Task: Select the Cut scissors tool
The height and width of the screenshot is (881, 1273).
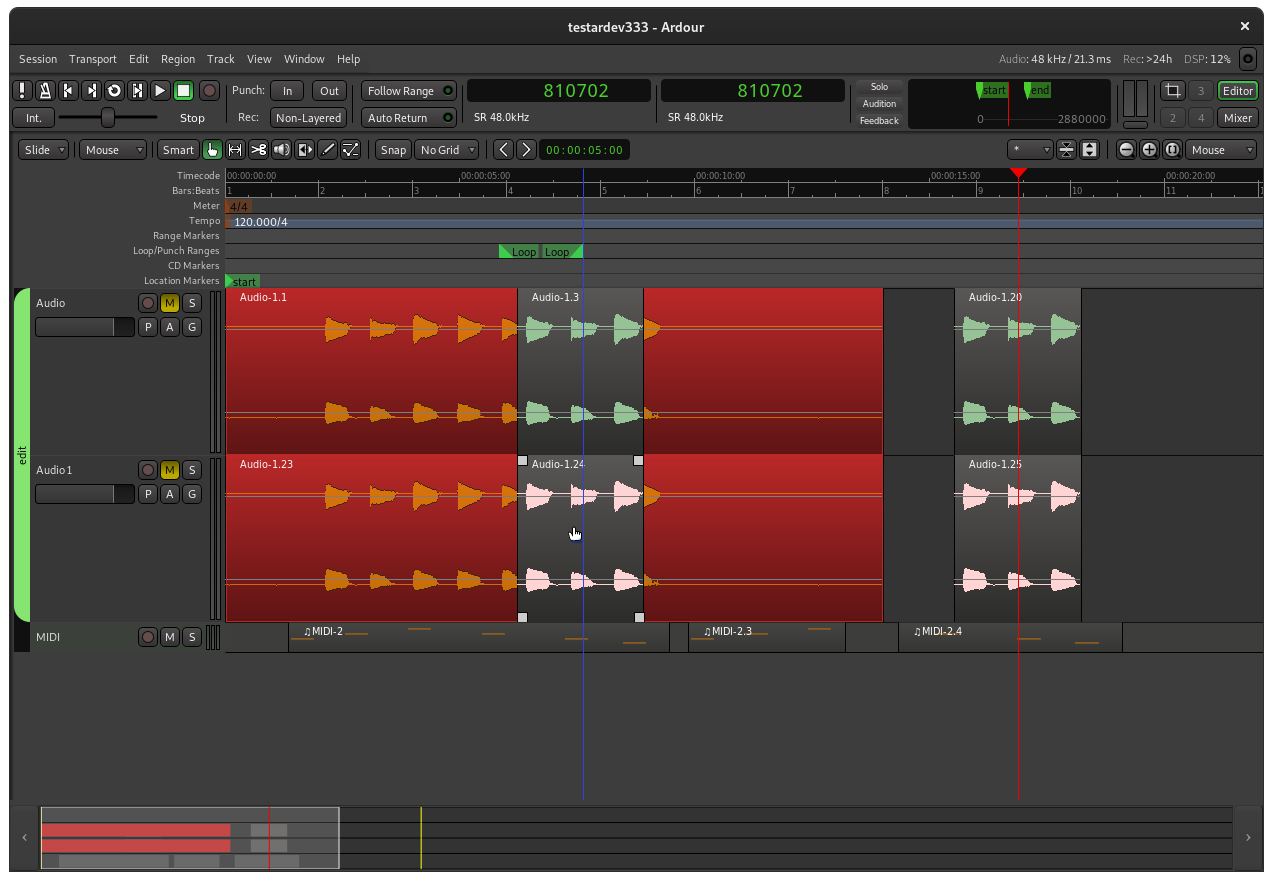Action: [259, 150]
